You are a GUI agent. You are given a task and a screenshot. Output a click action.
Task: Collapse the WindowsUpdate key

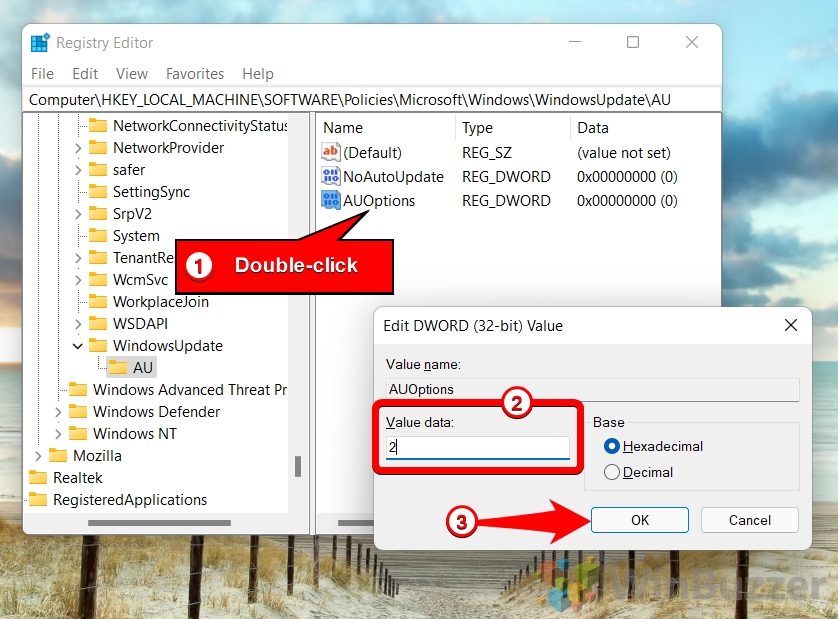(x=78, y=346)
